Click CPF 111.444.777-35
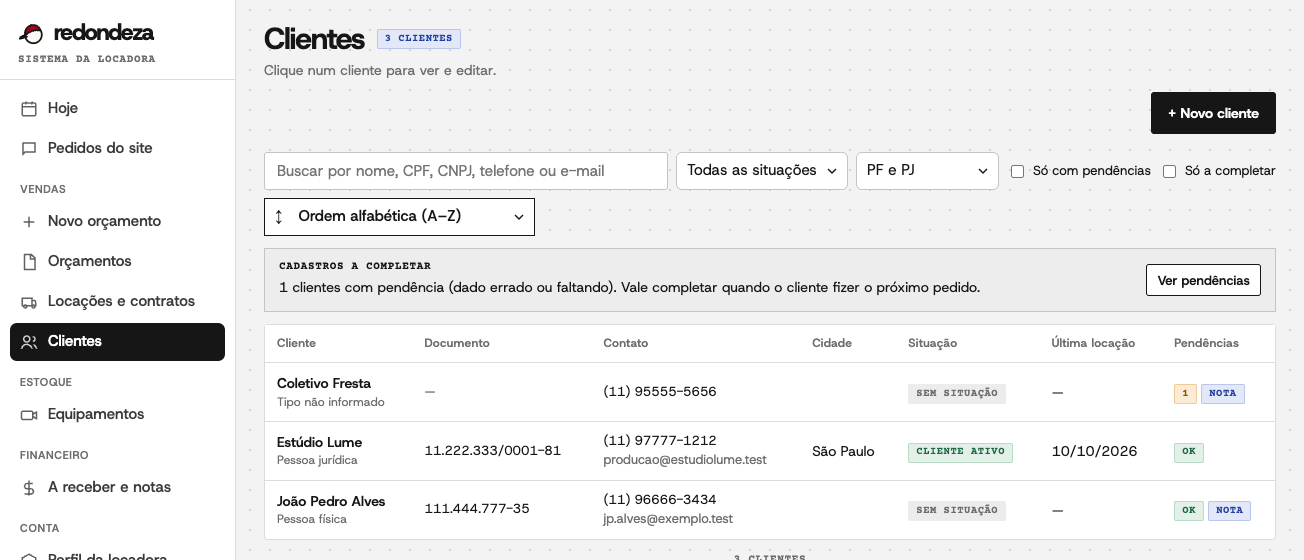 (477, 510)
